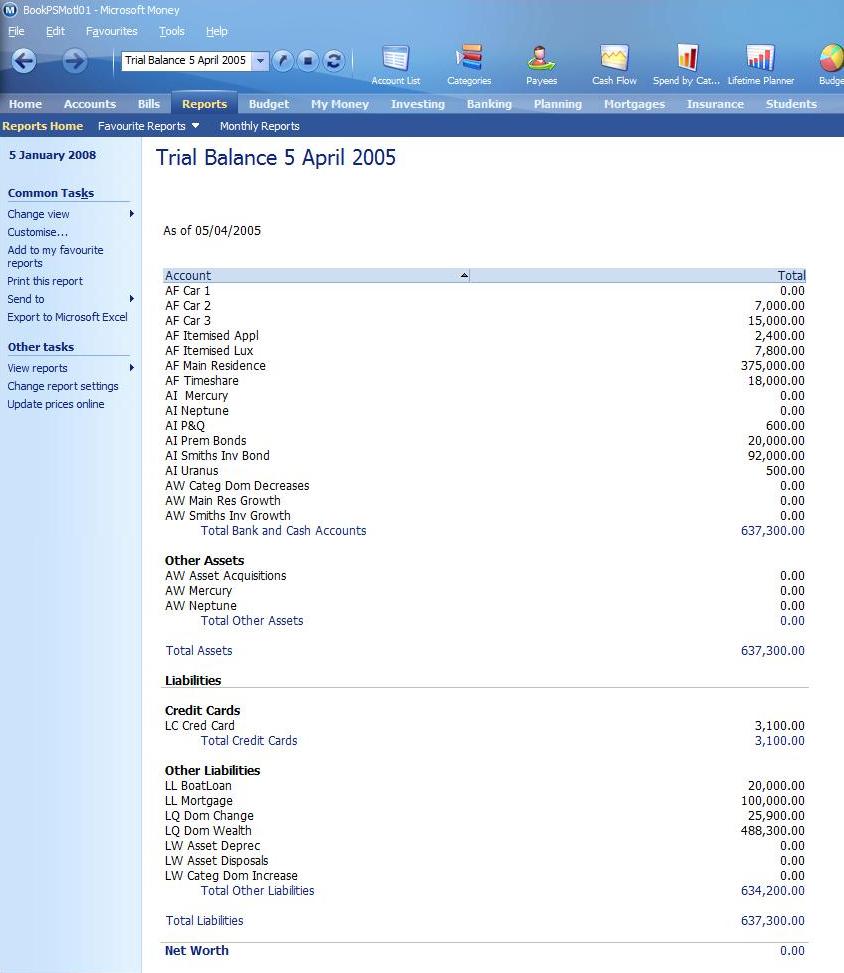Image resolution: width=844 pixels, height=973 pixels.
Task: Click the Forward arrow navigation button
Action: coord(74,61)
